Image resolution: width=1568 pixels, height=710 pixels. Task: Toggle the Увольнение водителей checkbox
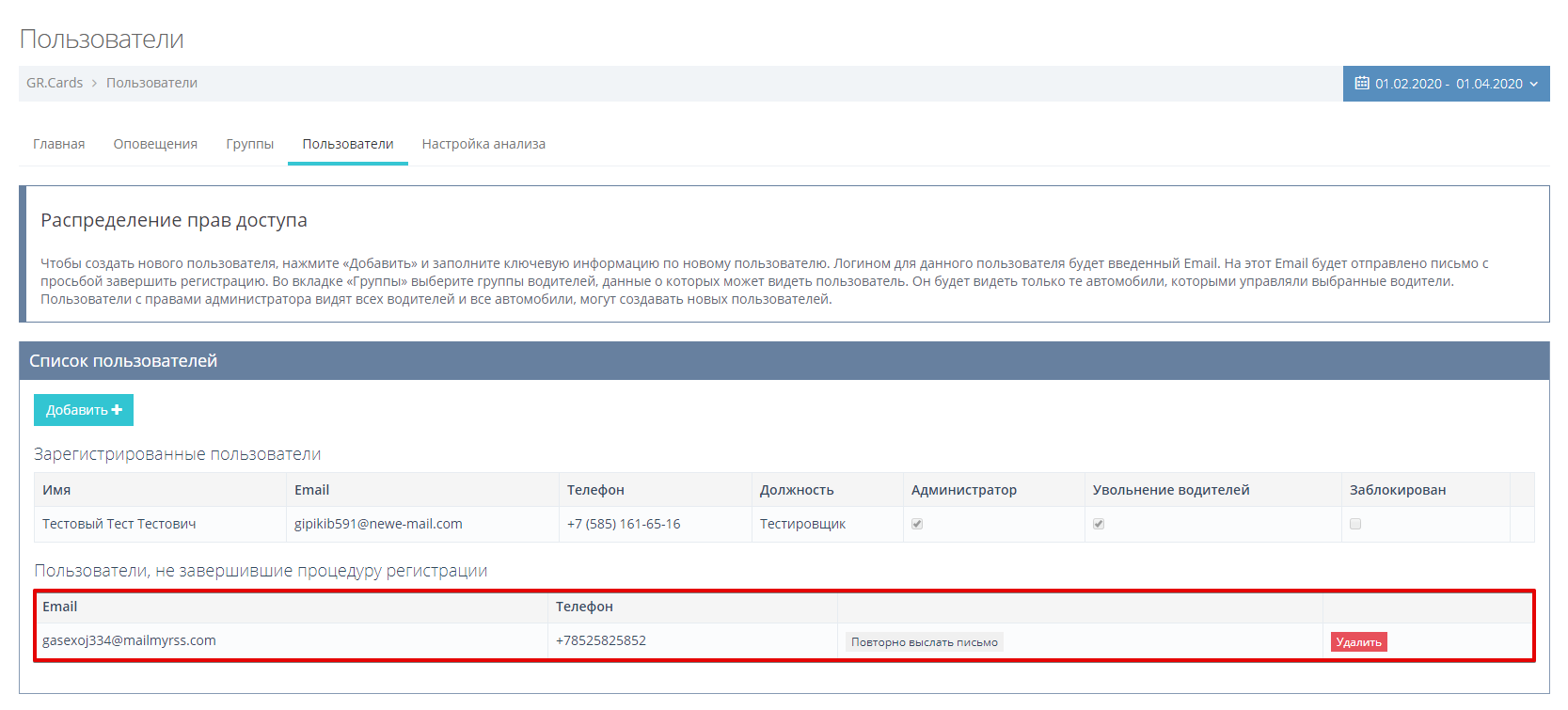click(1099, 524)
